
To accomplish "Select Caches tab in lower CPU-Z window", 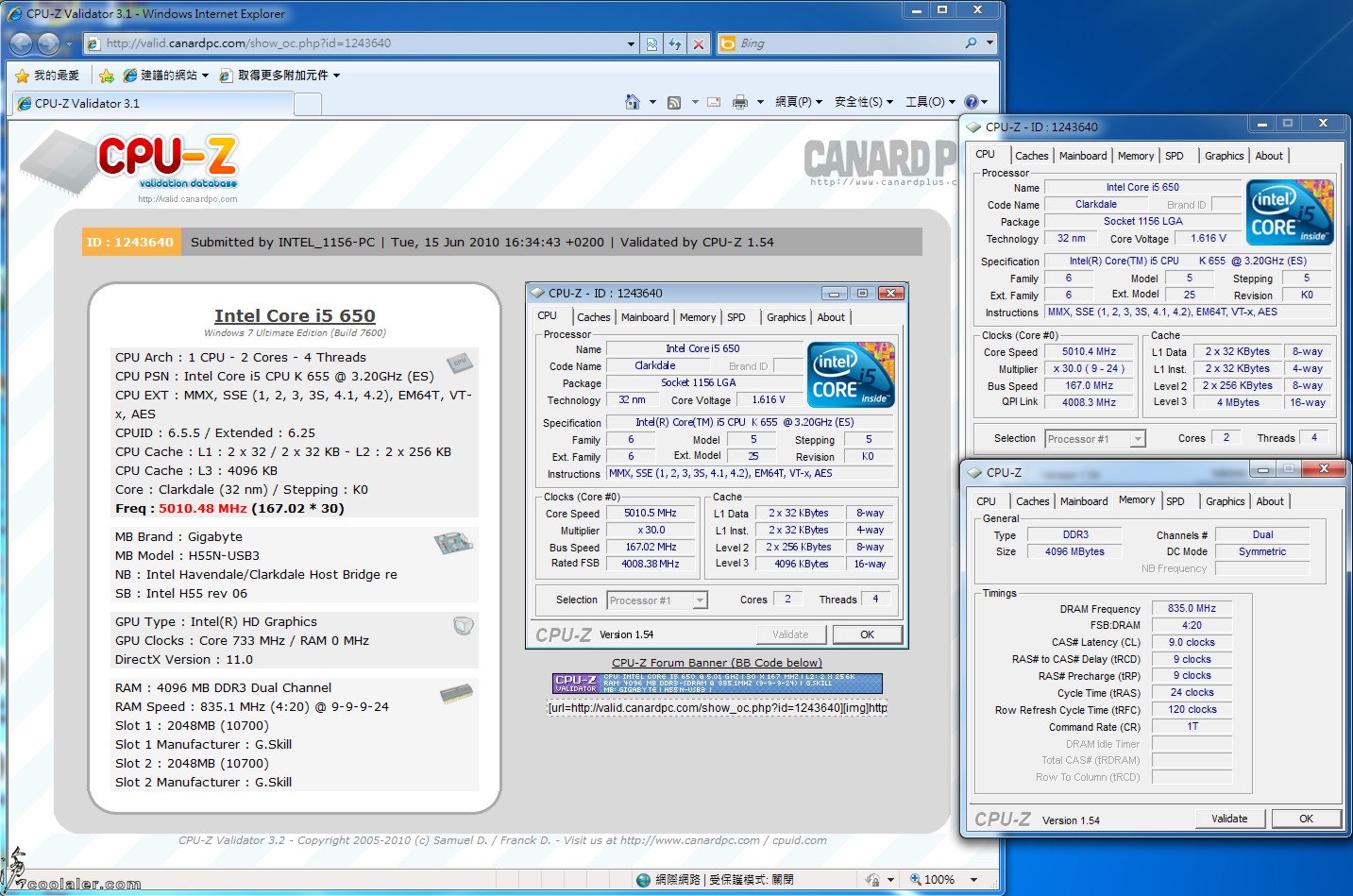I will [x=1032, y=502].
